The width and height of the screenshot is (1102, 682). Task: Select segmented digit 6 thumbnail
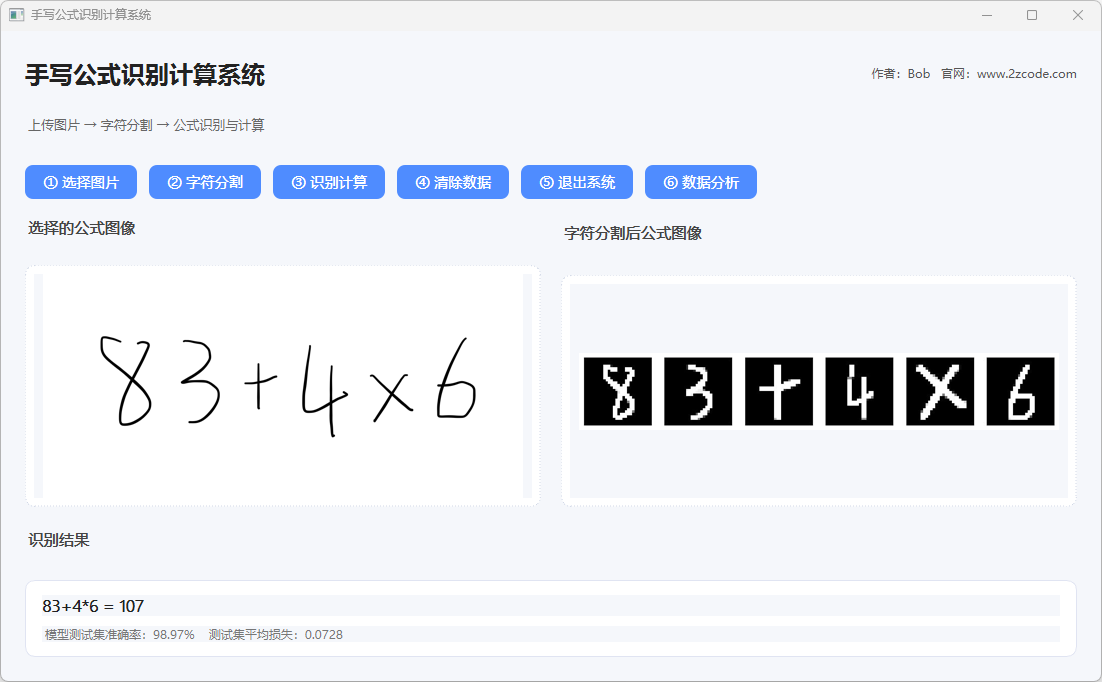[x=1020, y=391]
